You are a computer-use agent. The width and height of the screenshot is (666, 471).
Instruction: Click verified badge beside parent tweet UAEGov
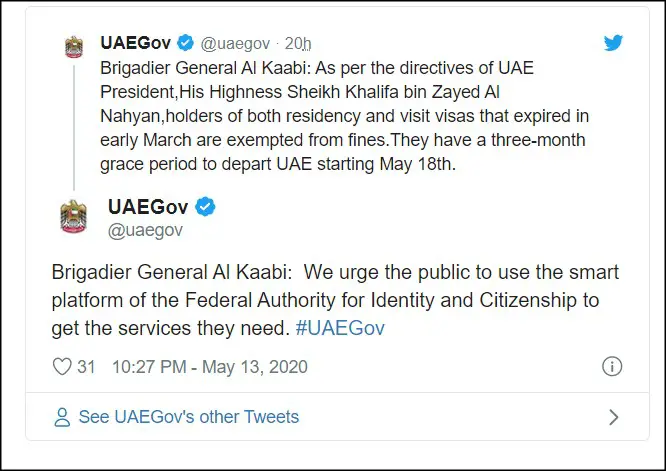185,43
